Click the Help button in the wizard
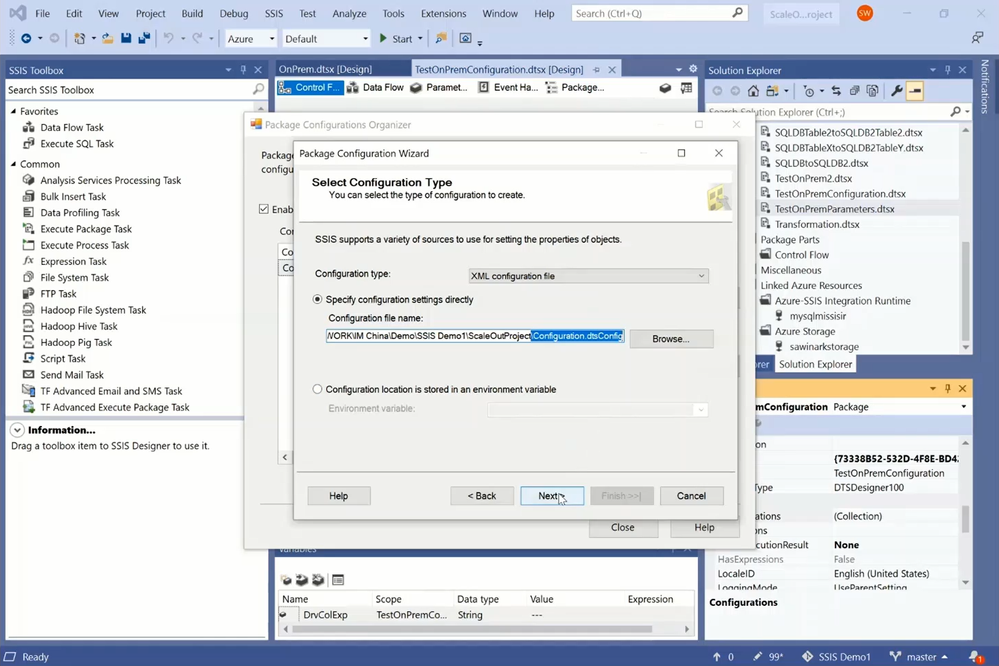The width and height of the screenshot is (999, 666). click(x=338, y=496)
